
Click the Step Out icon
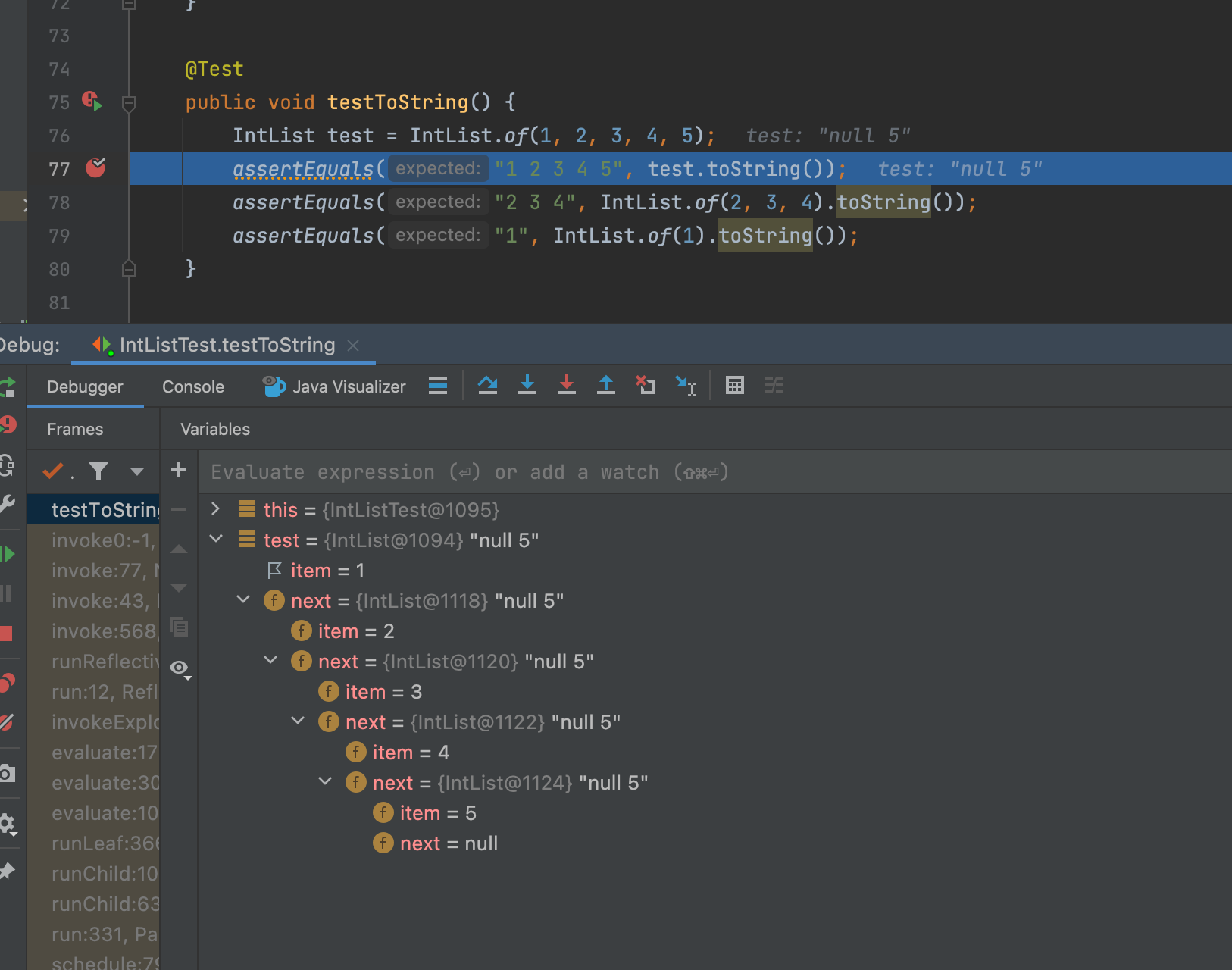point(606,386)
